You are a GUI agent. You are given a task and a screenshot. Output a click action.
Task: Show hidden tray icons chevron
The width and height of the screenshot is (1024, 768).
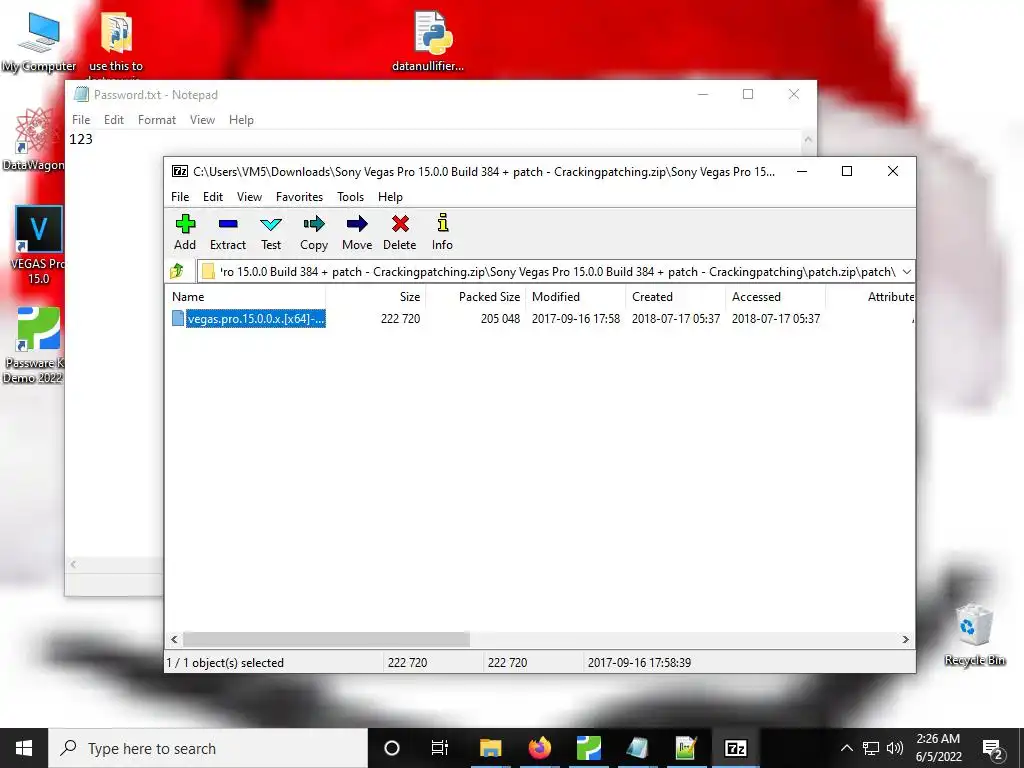(x=846, y=748)
